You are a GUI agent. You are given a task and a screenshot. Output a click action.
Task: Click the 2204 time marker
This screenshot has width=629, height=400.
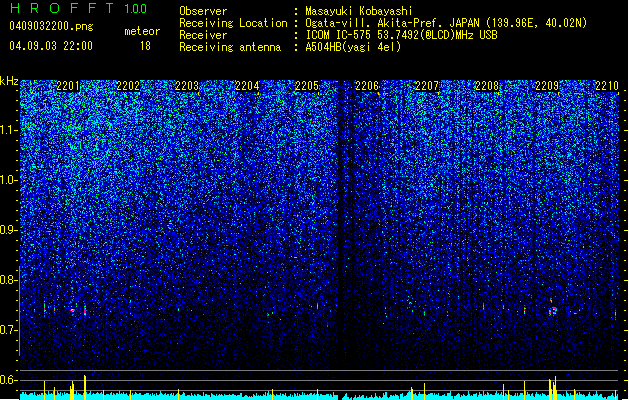(247, 86)
